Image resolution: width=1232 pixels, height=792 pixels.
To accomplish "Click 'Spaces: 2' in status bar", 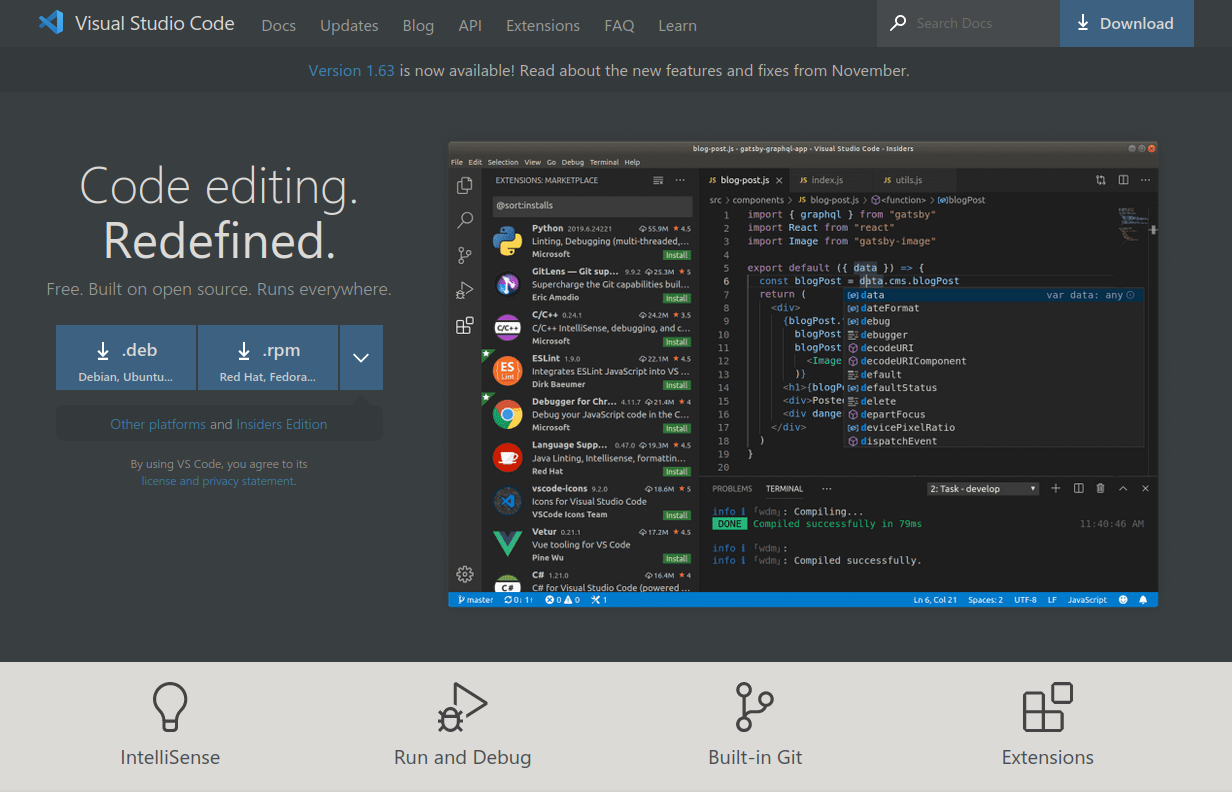I will [985, 600].
